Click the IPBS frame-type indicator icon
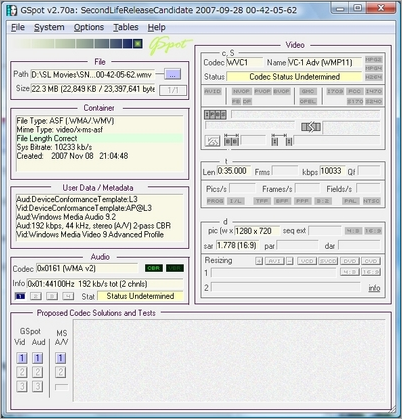402x419 pixels. (x=215, y=115)
